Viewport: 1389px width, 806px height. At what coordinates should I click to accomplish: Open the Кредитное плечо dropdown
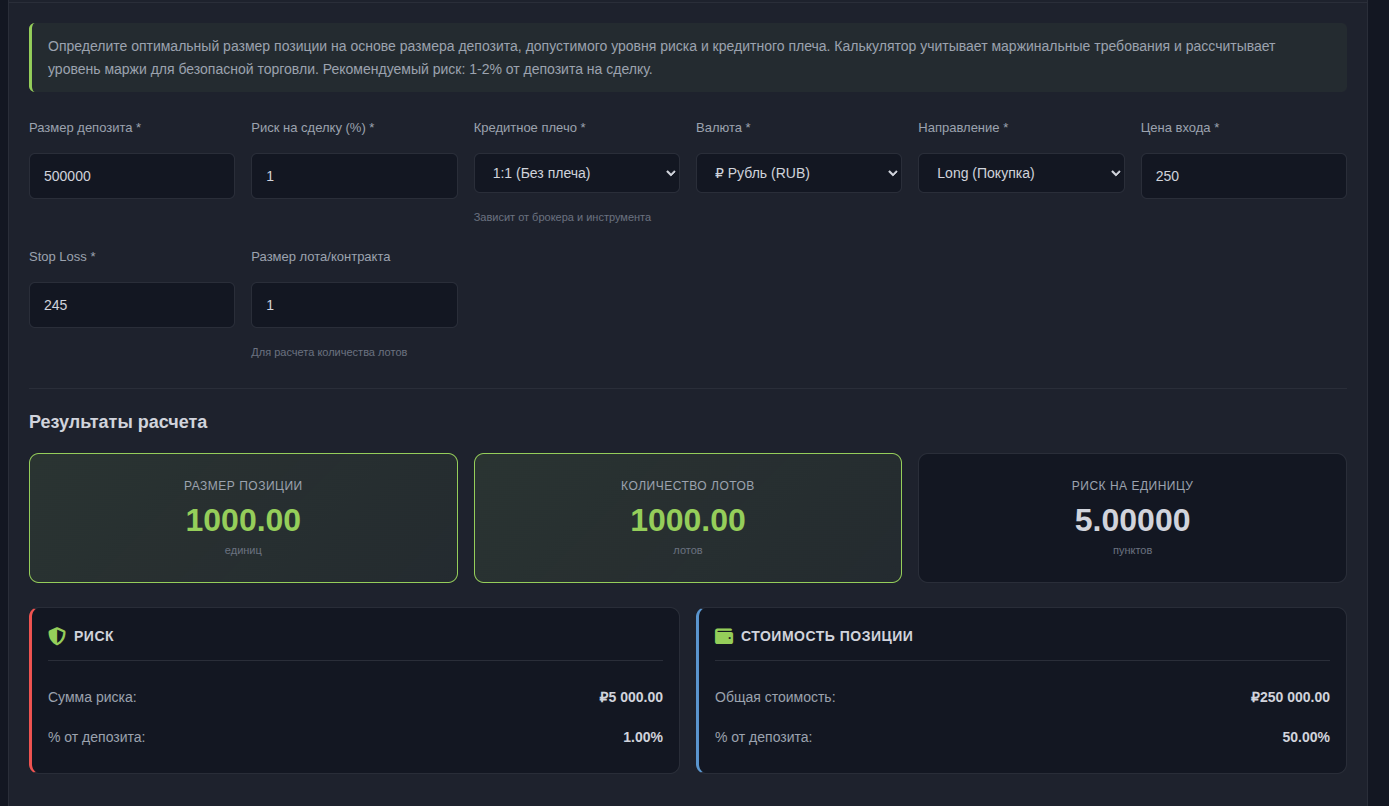576,173
